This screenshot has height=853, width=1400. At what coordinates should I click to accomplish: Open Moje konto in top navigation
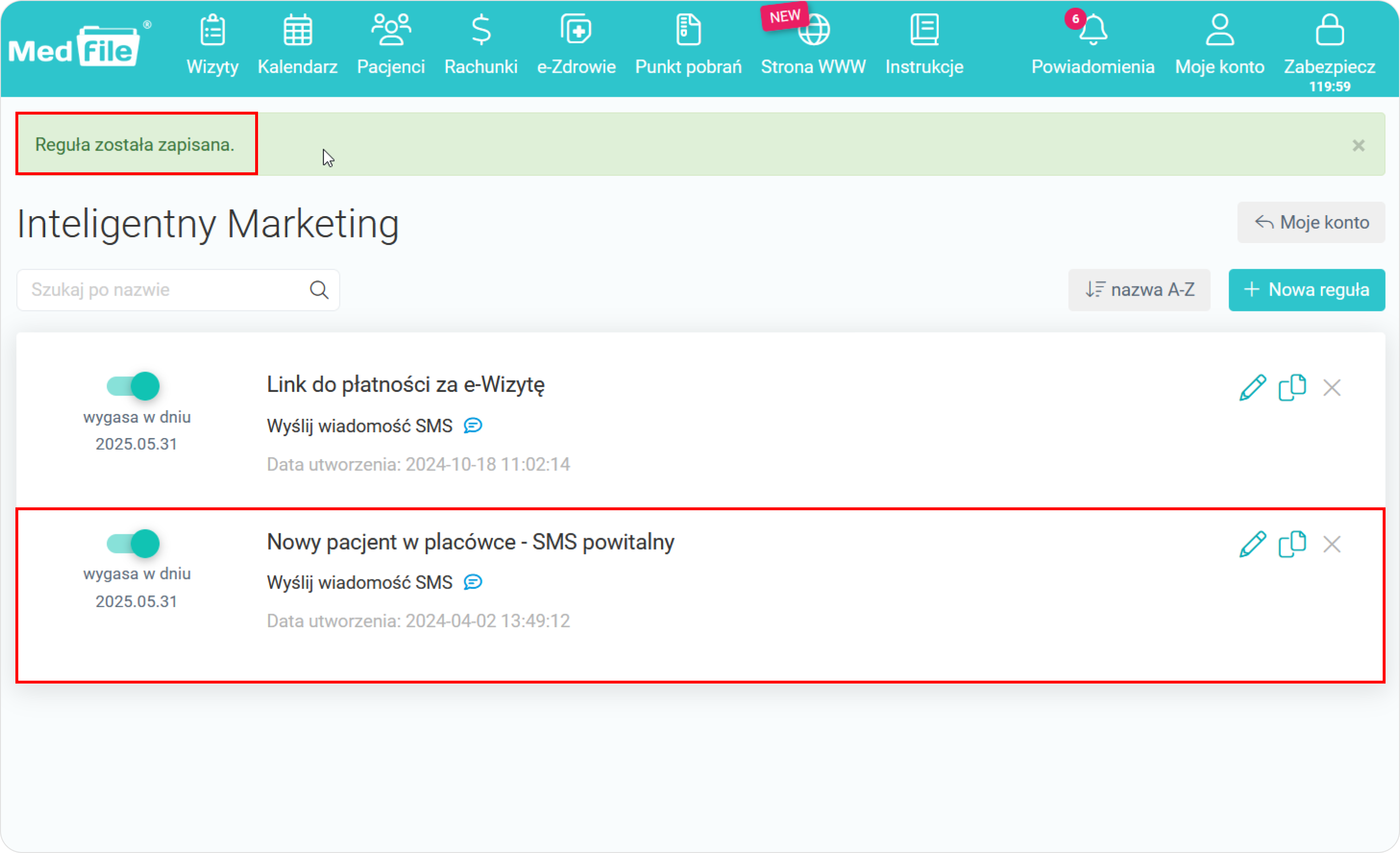[x=1219, y=45]
